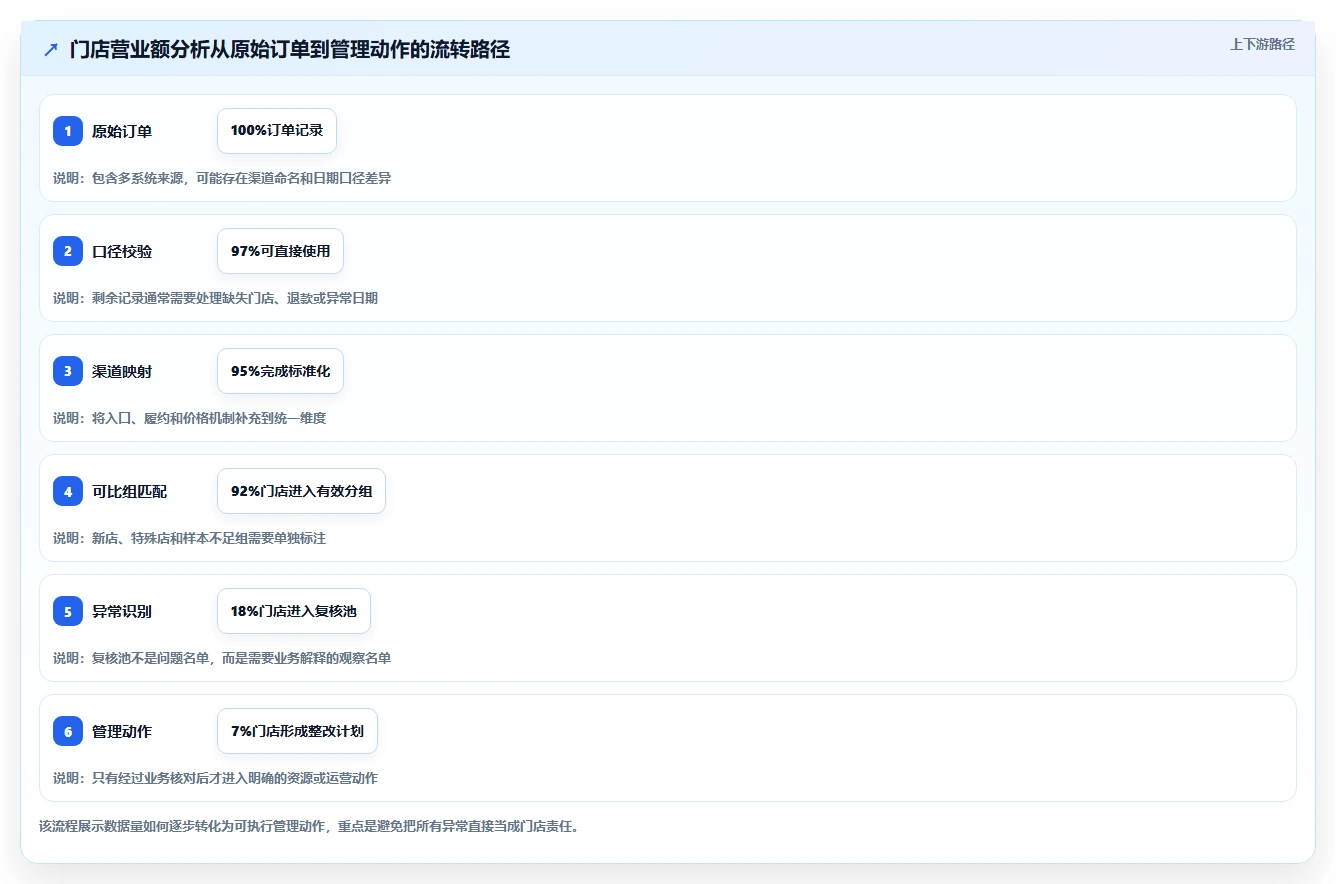Click the note 复核池不是问题名单
Image resolution: width=1336 pixels, height=884 pixels.
pos(222,658)
